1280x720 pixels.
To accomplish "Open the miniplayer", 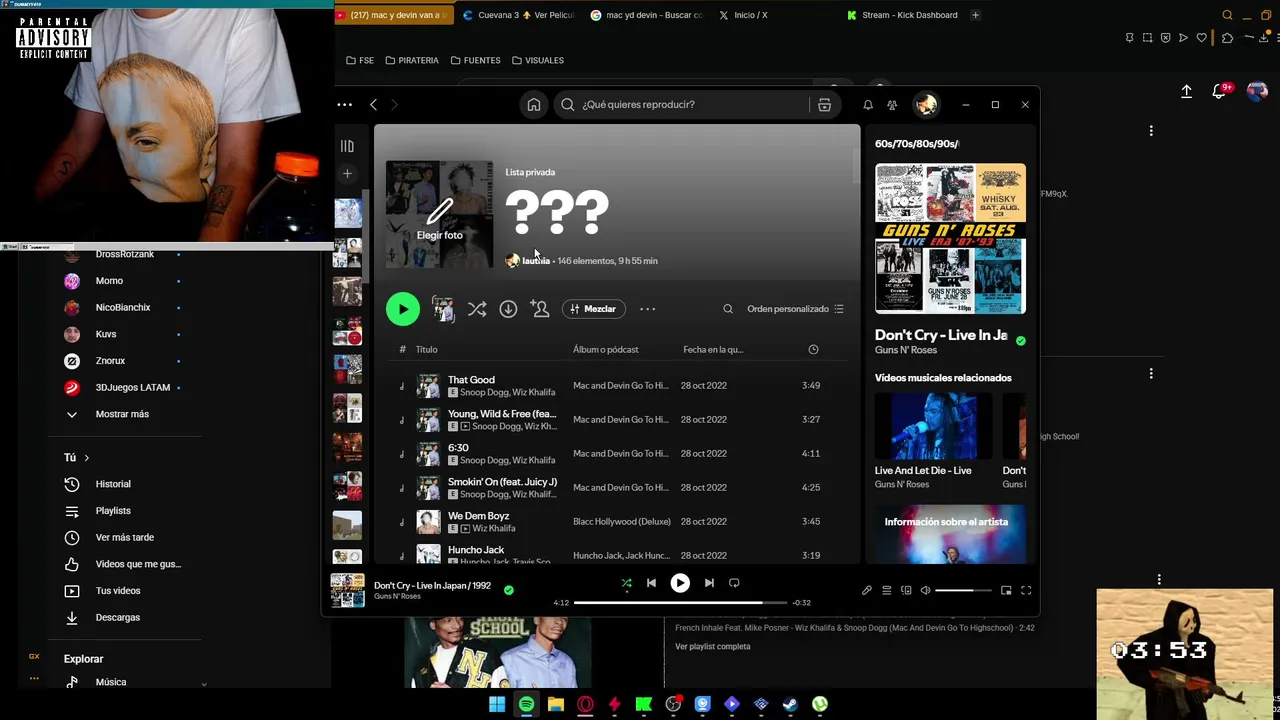I will tap(1006, 591).
